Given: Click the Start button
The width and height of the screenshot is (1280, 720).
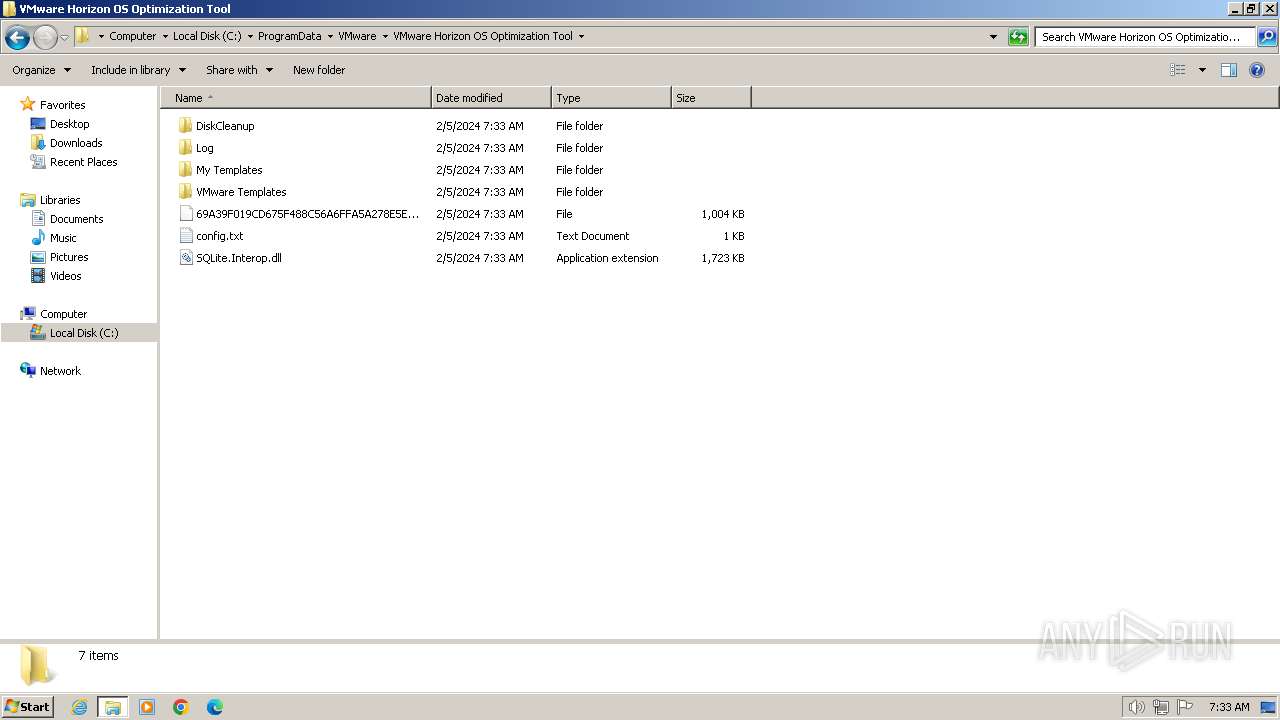Looking at the screenshot, I should click(28, 706).
